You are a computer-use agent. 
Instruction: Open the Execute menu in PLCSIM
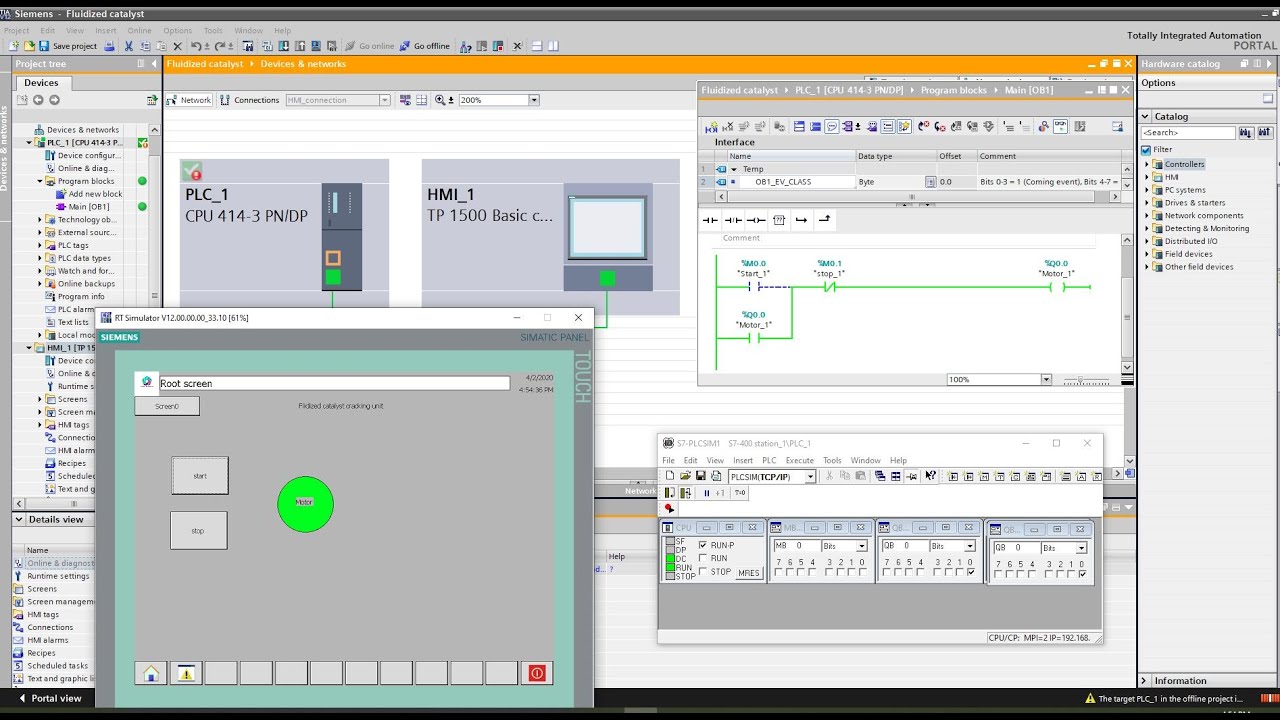point(800,461)
